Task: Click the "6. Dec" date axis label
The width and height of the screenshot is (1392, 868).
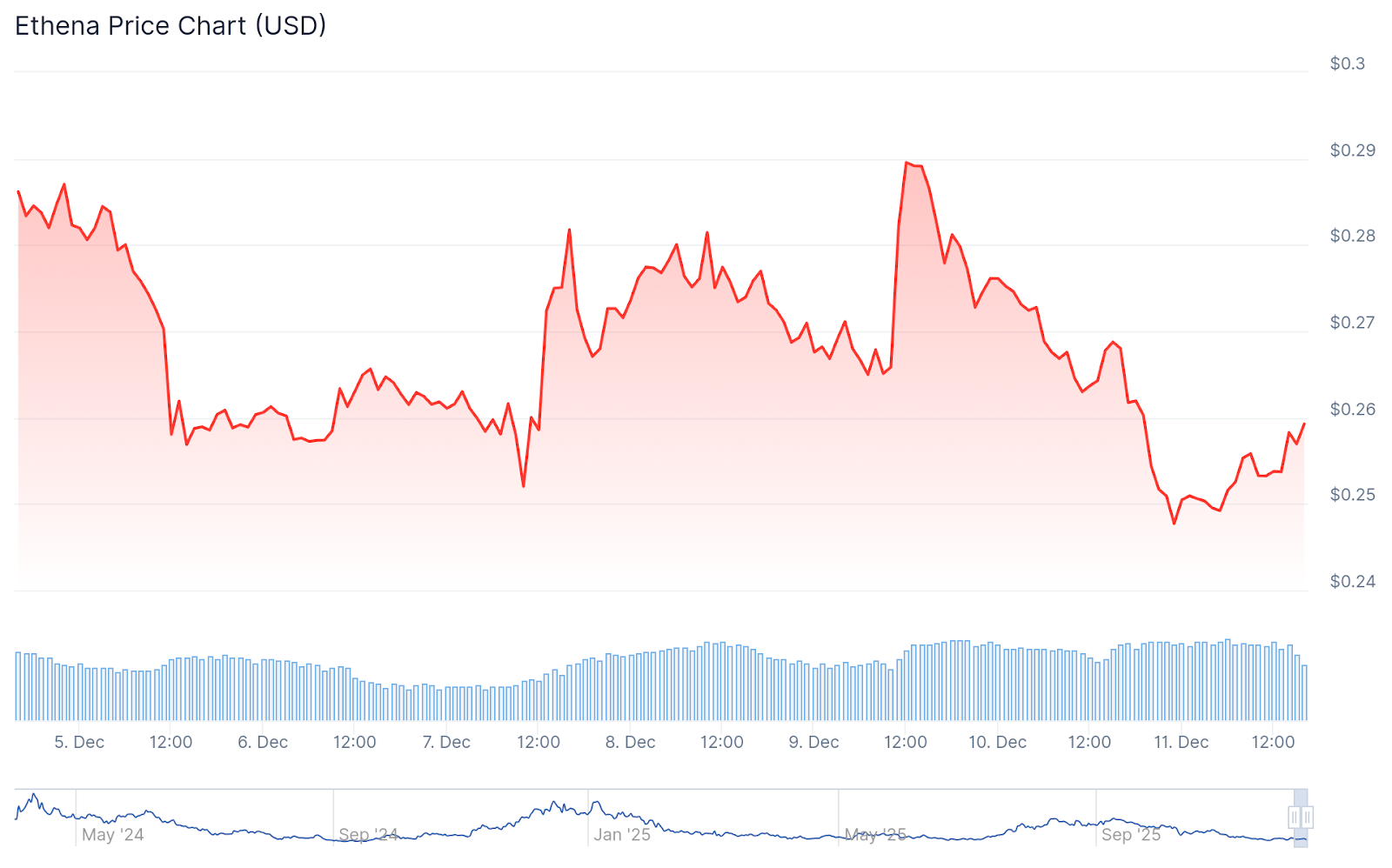Action: [x=263, y=742]
